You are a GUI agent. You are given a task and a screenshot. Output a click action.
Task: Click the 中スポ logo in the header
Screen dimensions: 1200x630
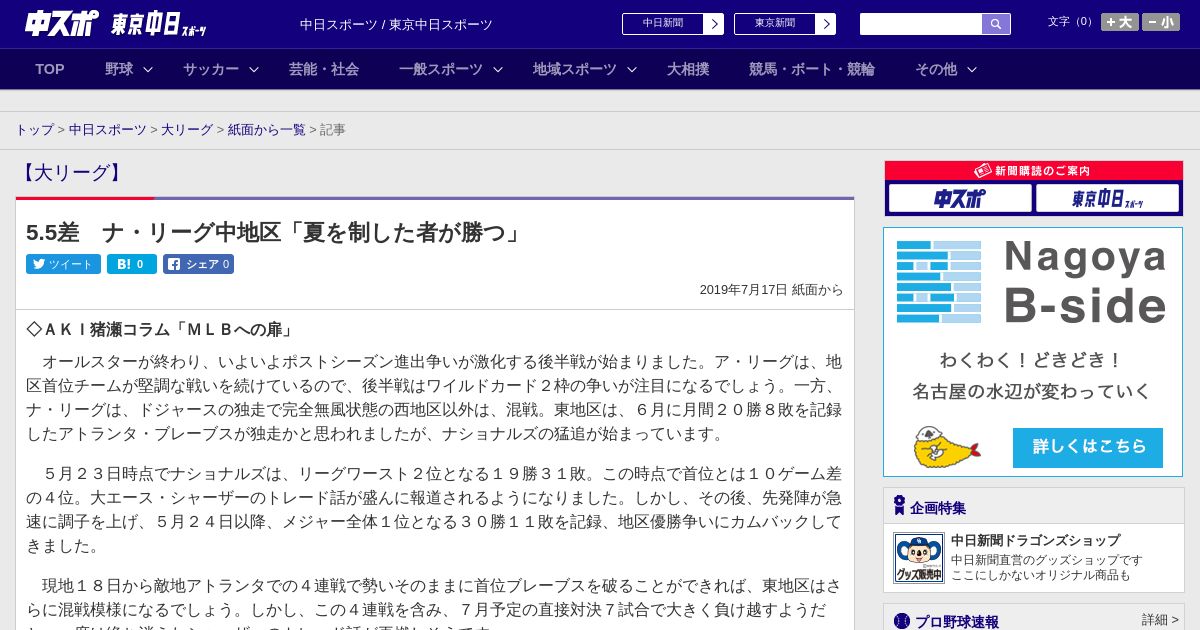(62, 23)
